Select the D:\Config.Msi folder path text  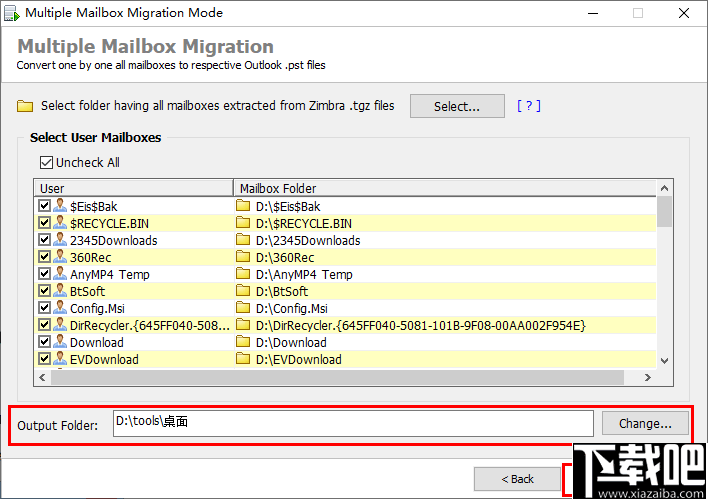pyautogui.click(x=292, y=308)
